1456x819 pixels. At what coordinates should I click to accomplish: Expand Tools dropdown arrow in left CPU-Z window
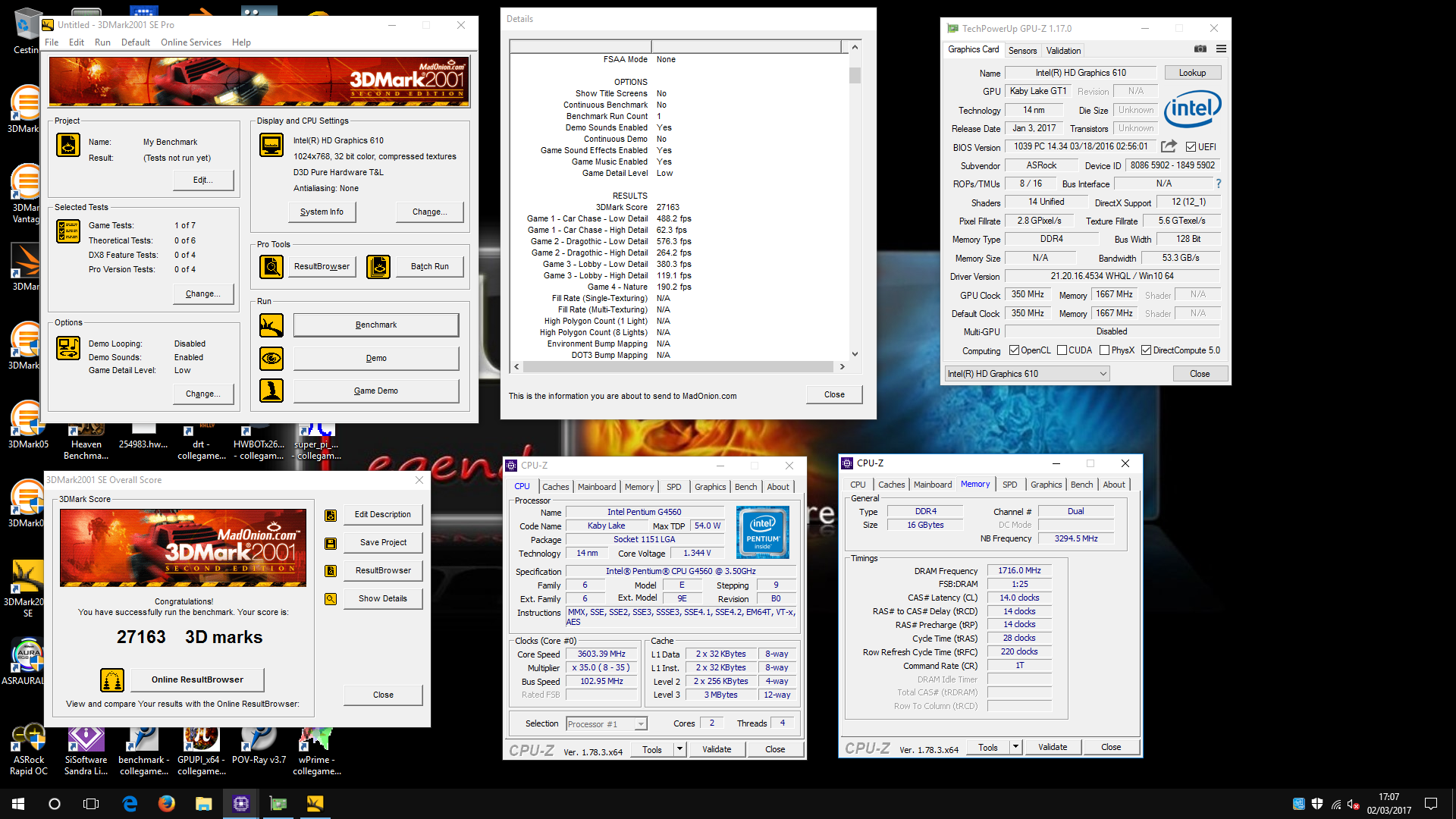(x=679, y=749)
